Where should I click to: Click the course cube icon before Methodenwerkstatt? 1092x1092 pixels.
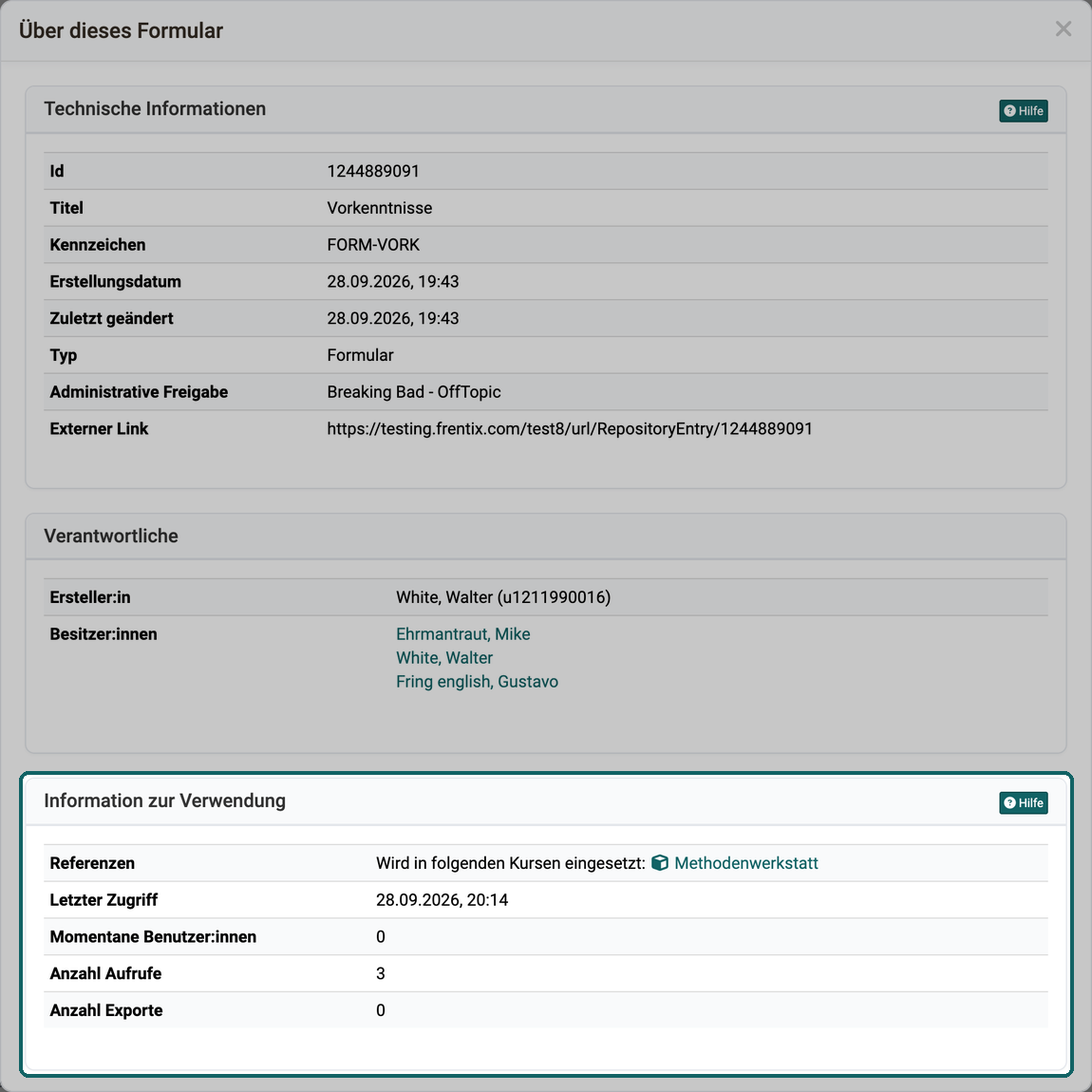click(660, 863)
